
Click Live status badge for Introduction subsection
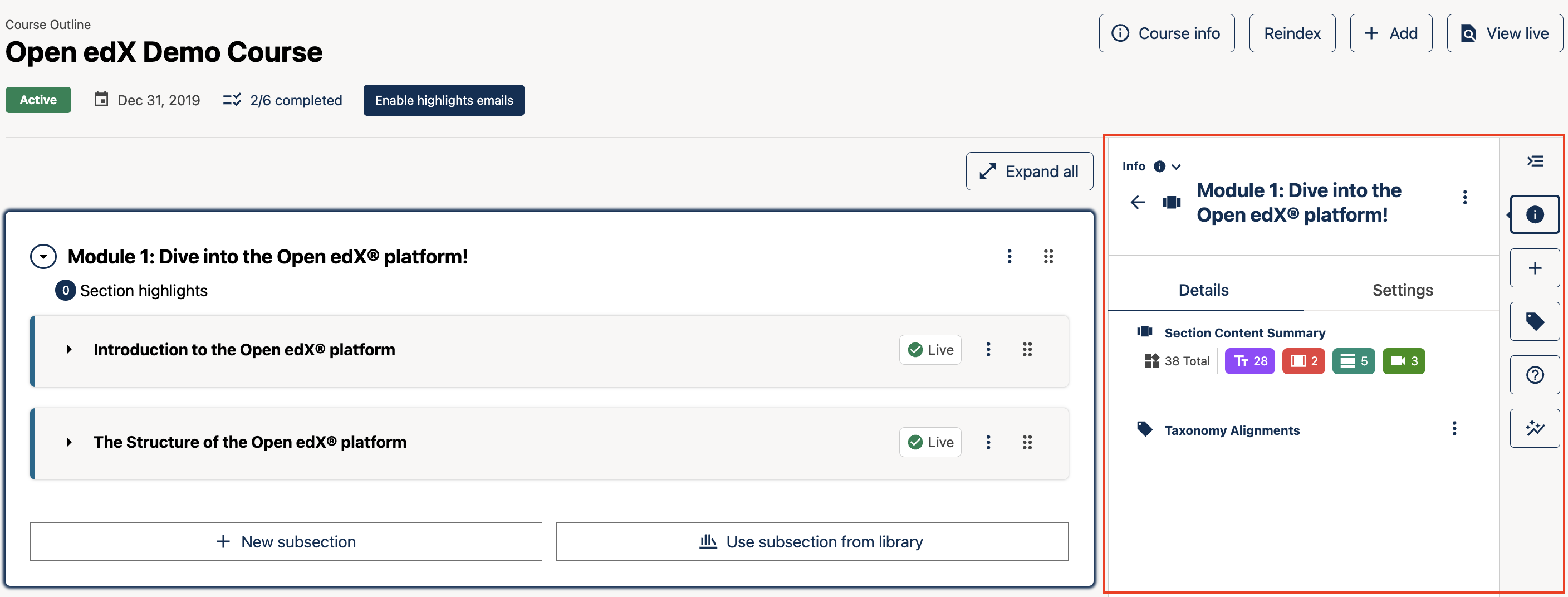tap(930, 350)
